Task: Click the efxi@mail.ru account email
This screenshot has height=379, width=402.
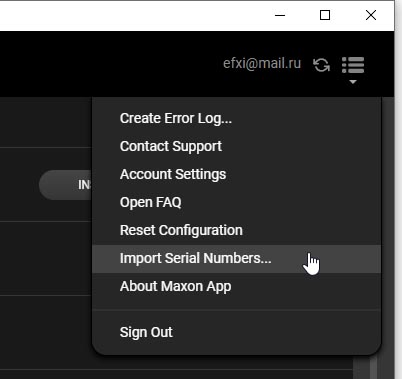Action: (x=262, y=63)
